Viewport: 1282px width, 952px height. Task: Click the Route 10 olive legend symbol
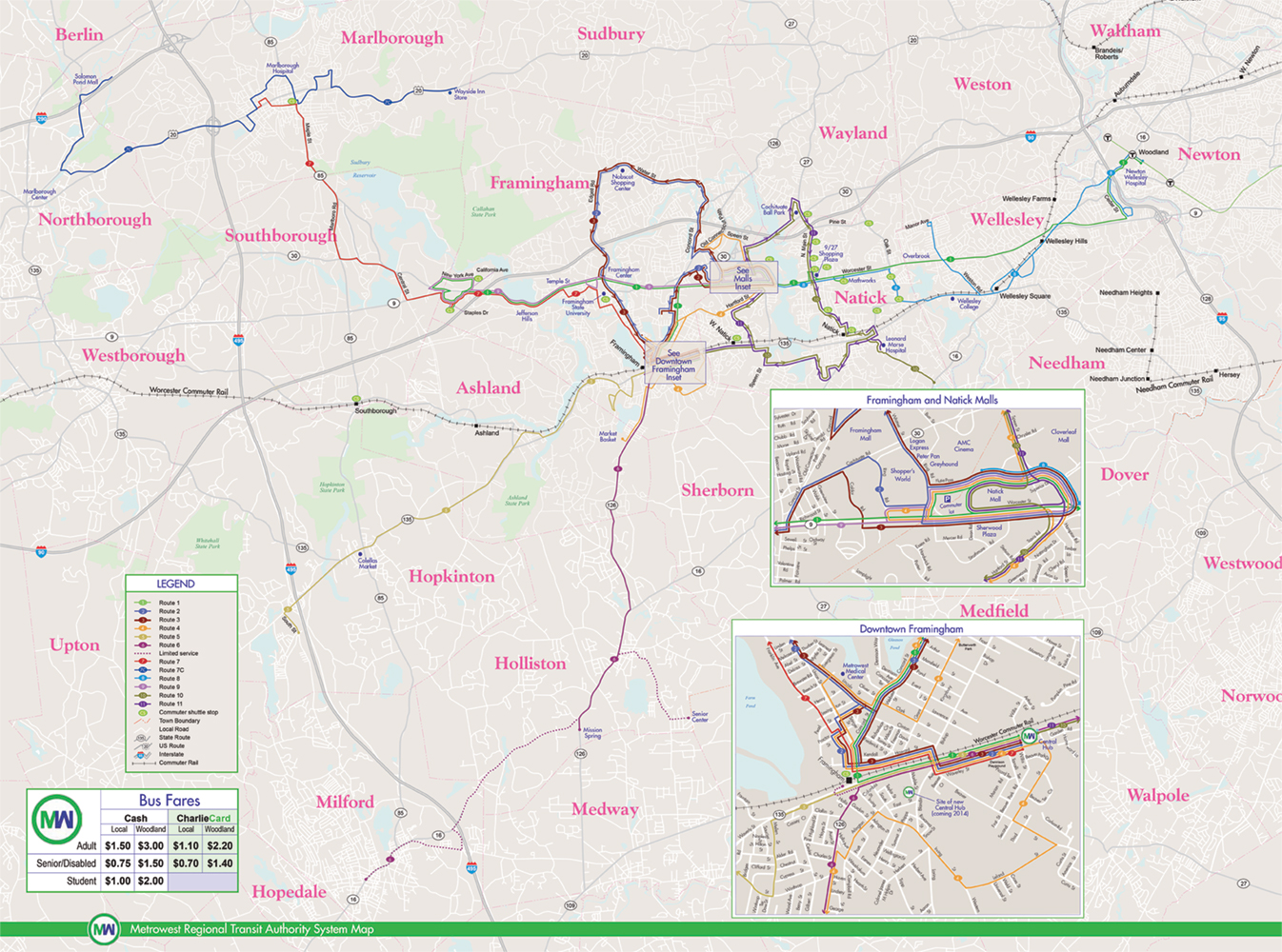coord(142,695)
